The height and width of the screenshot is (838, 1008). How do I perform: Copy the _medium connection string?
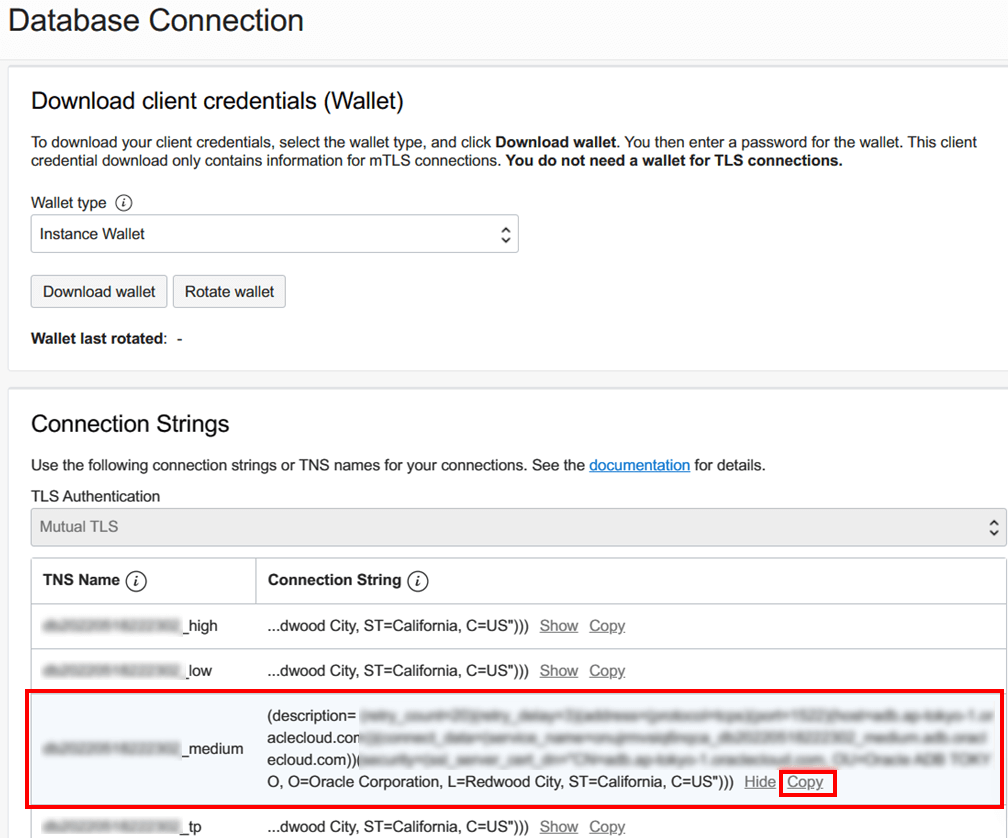pyautogui.click(x=805, y=782)
